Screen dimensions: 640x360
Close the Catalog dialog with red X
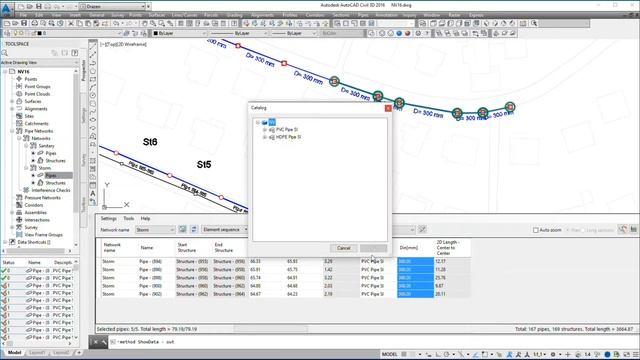388,108
